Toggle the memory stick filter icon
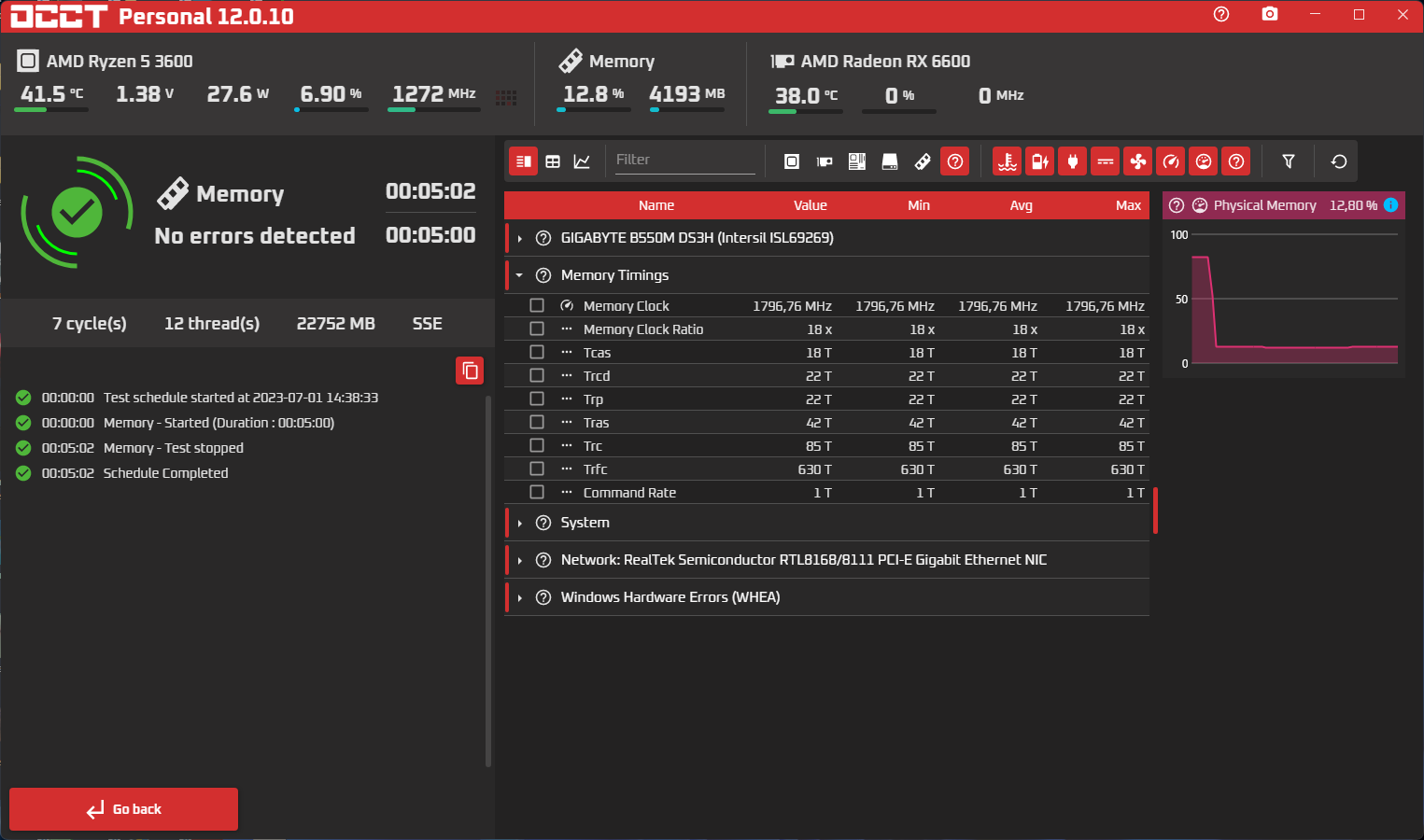Viewport: 1424px width, 840px height. pyautogui.click(x=923, y=161)
